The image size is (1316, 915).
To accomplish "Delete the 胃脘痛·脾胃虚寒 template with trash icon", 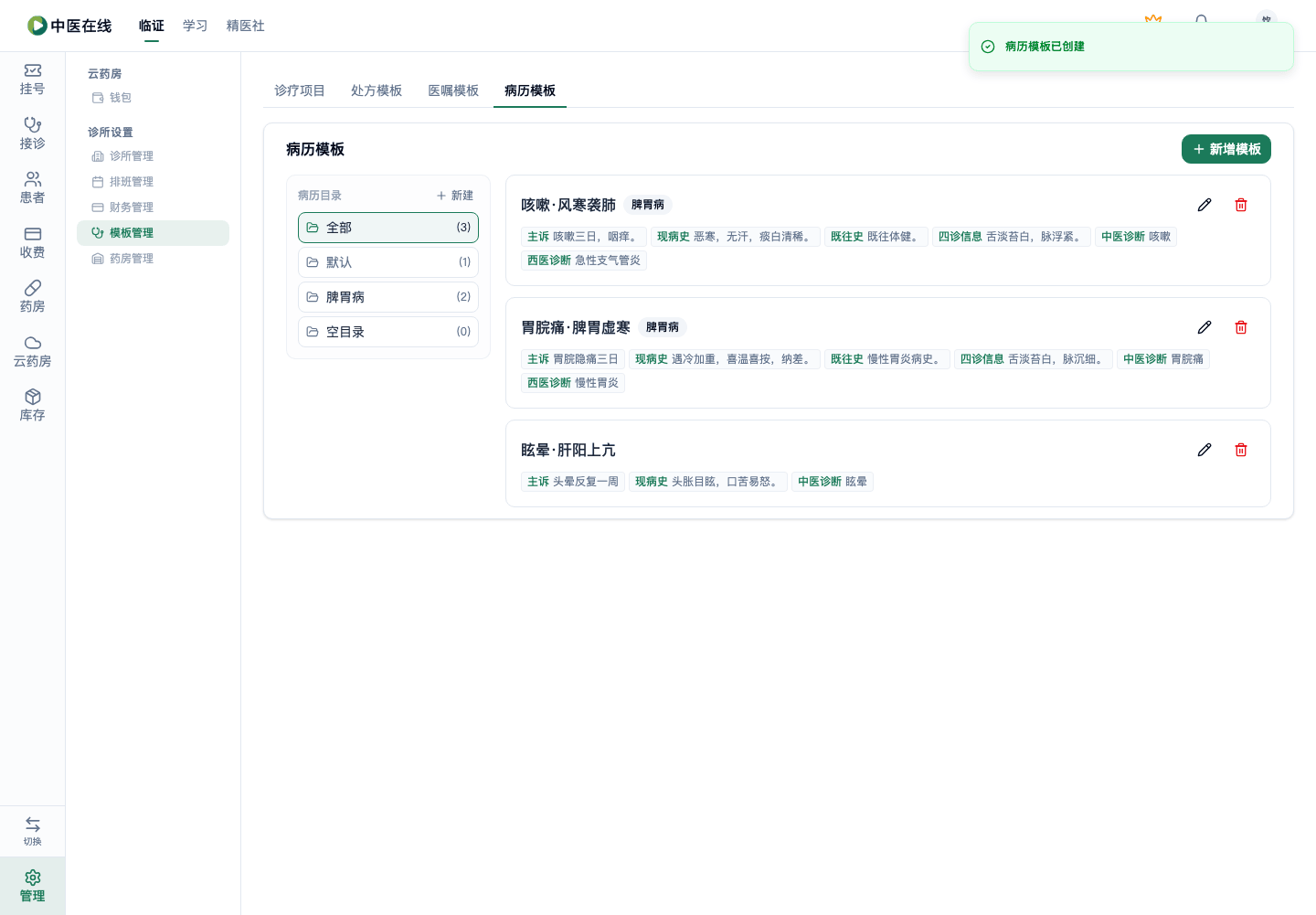I will (1241, 327).
